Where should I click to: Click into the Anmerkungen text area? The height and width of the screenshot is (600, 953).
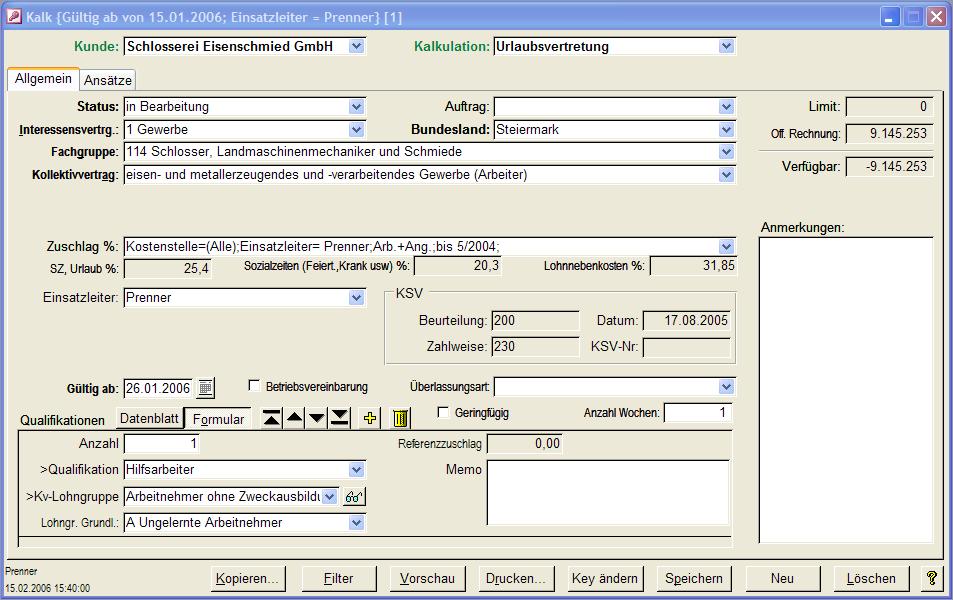point(846,390)
